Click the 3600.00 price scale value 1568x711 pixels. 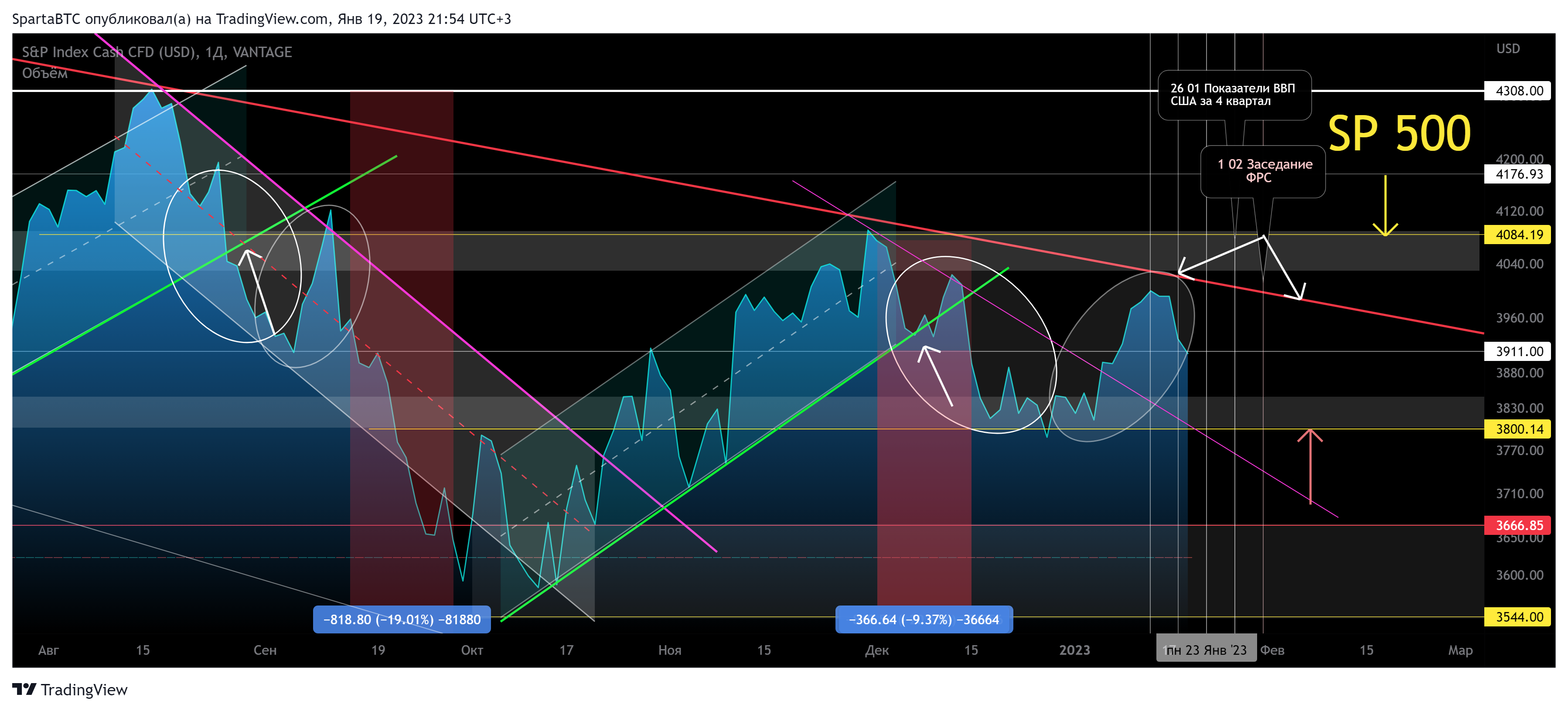point(1519,575)
